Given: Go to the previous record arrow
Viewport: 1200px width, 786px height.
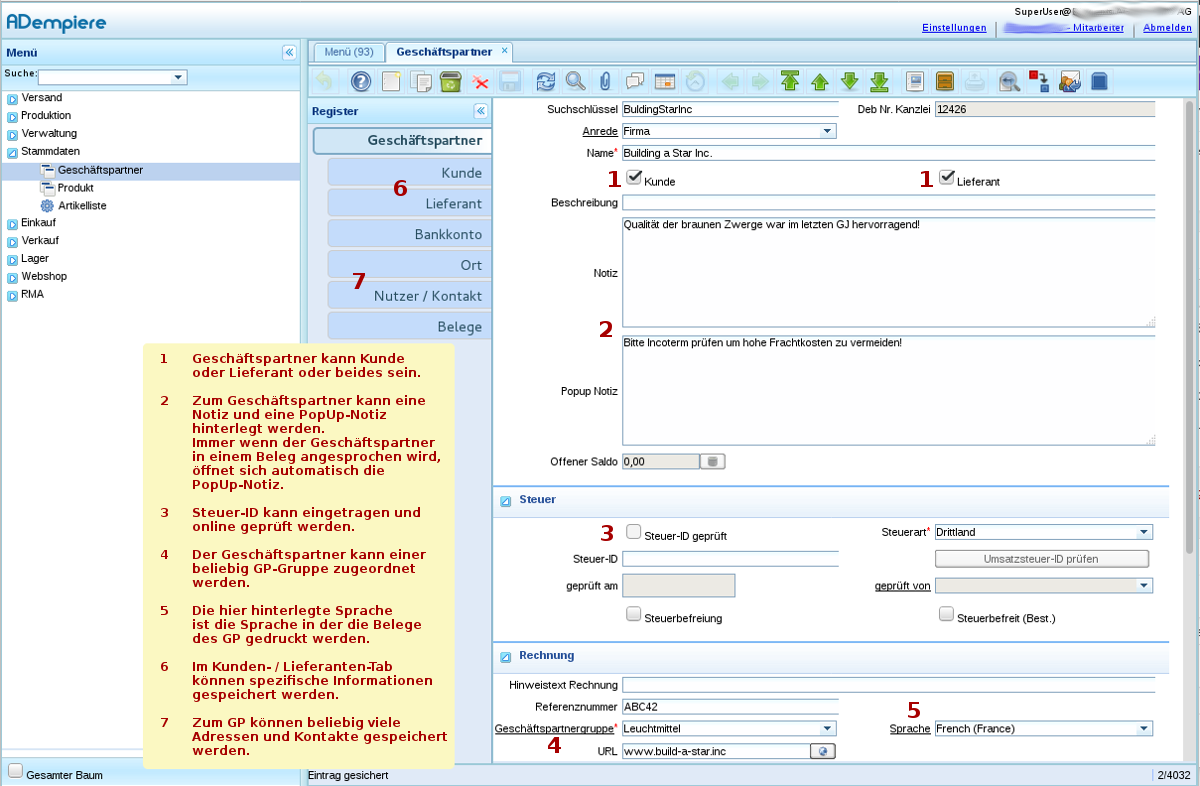Looking at the screenshot, I should click(820, 82).
